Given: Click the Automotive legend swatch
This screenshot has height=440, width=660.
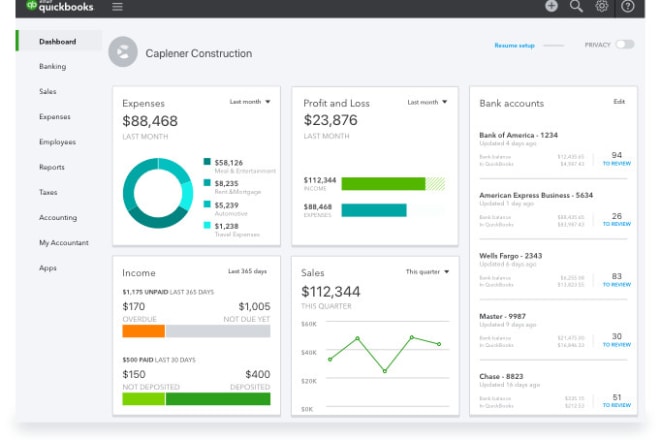Looking at the screenshot, I should [207, 204].
